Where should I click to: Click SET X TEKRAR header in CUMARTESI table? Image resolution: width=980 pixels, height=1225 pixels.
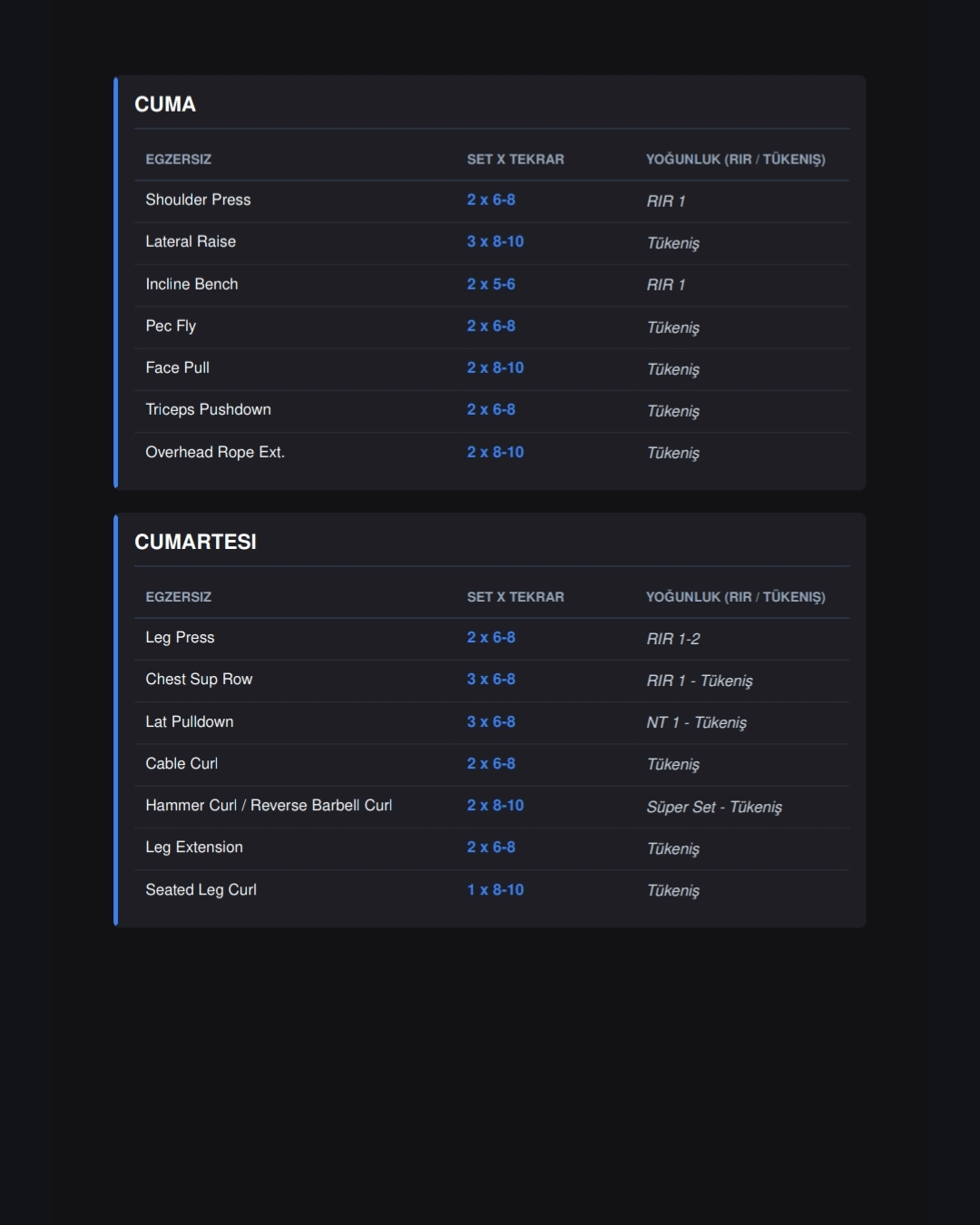click(515, 596)
